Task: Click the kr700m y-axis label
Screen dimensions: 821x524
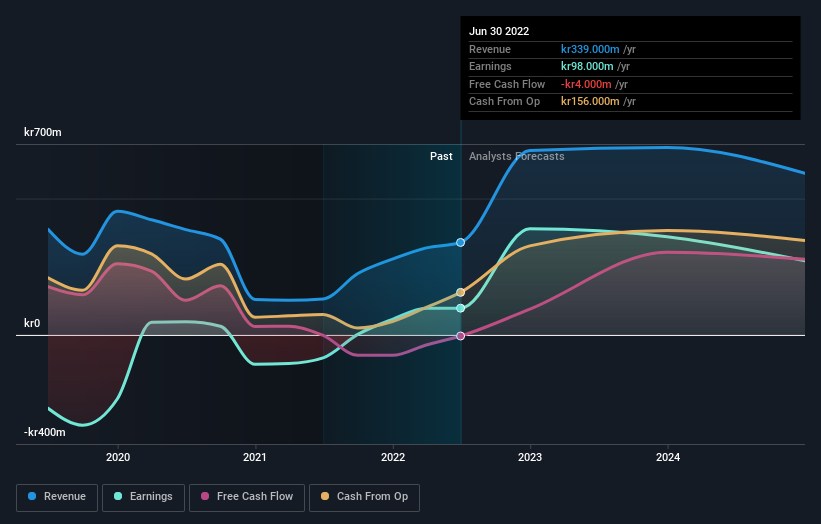Action: pyautogui.click(x=42, y=132)
